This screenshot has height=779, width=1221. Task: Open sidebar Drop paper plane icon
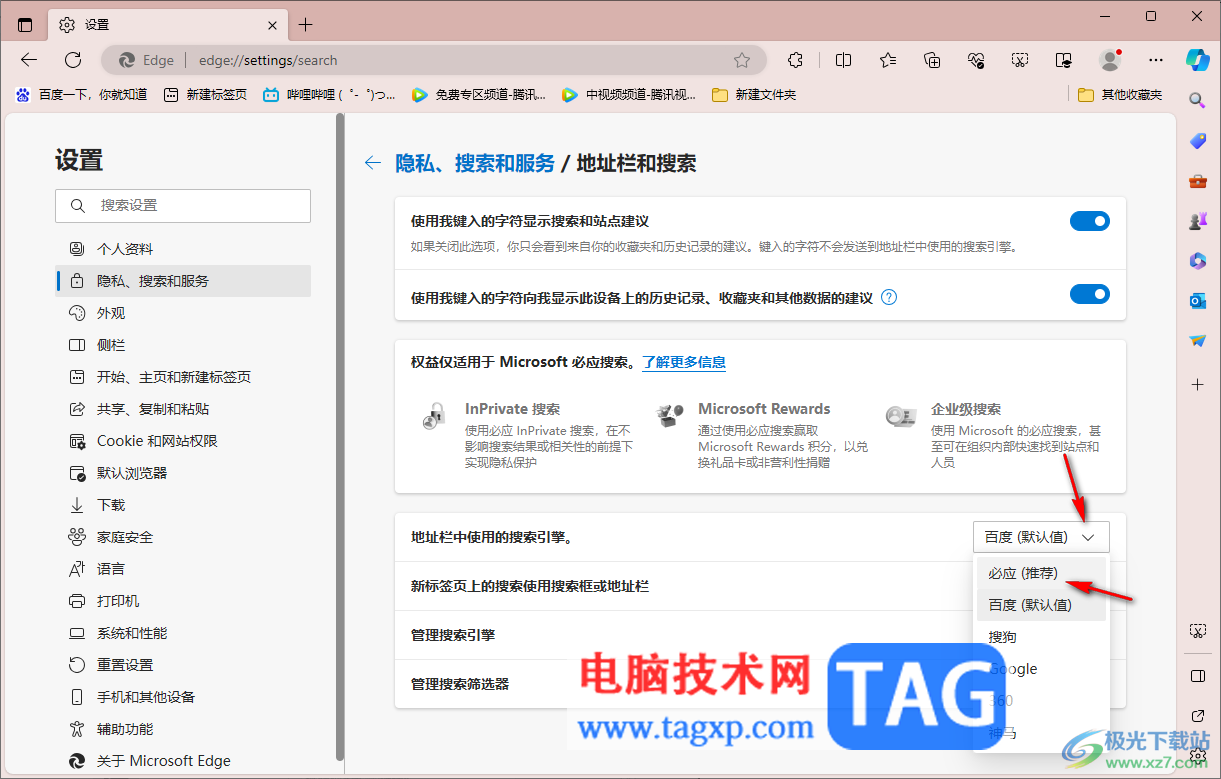[x=1197, y=341]
